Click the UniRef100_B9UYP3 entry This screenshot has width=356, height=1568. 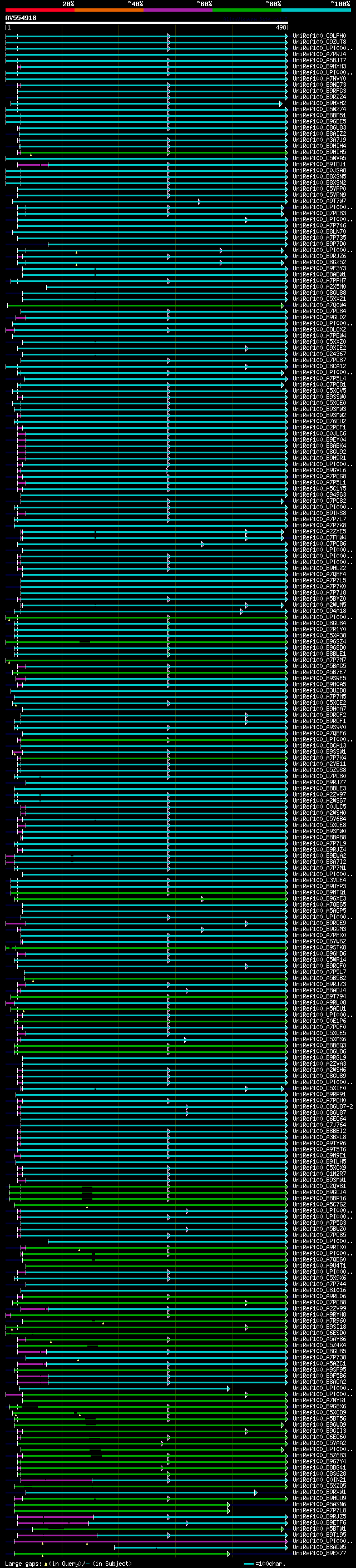tap(319, 886)
